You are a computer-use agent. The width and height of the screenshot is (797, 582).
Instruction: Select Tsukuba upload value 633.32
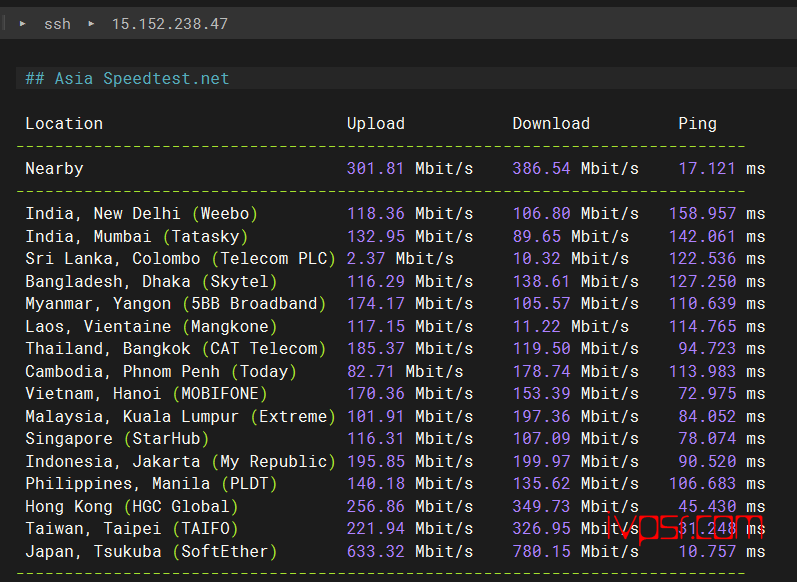point(375,552)
